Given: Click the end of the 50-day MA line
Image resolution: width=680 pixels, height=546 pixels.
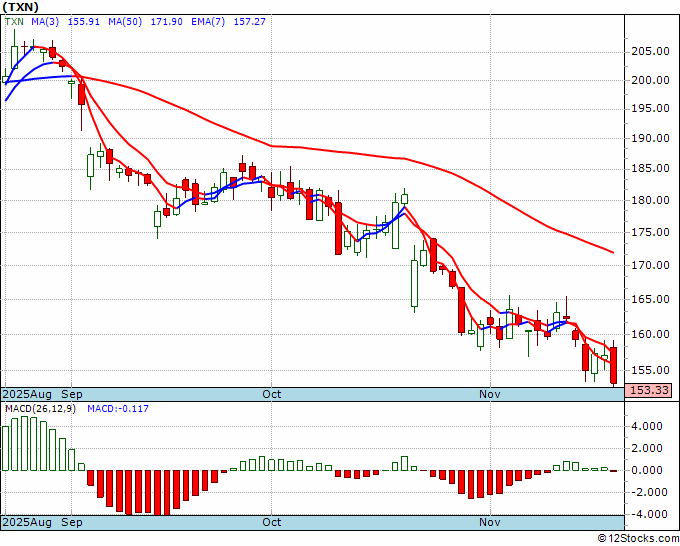Looking at the screenshot, I should 613,252.
